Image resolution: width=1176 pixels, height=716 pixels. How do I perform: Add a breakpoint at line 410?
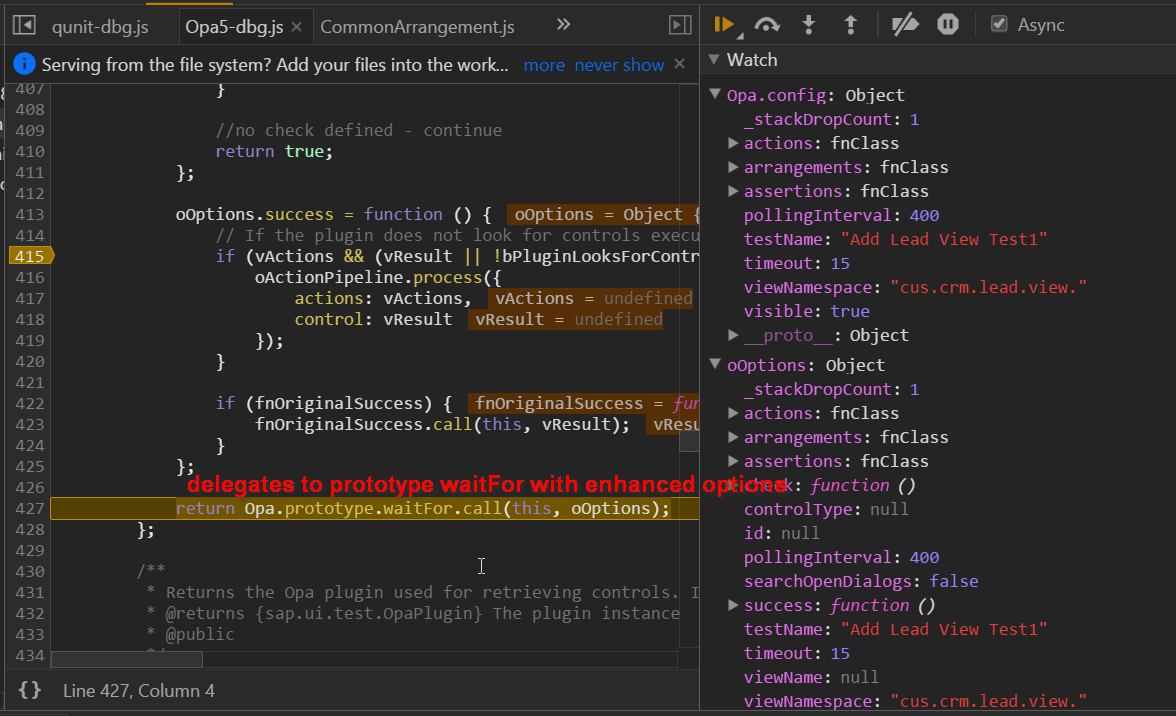coord(30,151)
